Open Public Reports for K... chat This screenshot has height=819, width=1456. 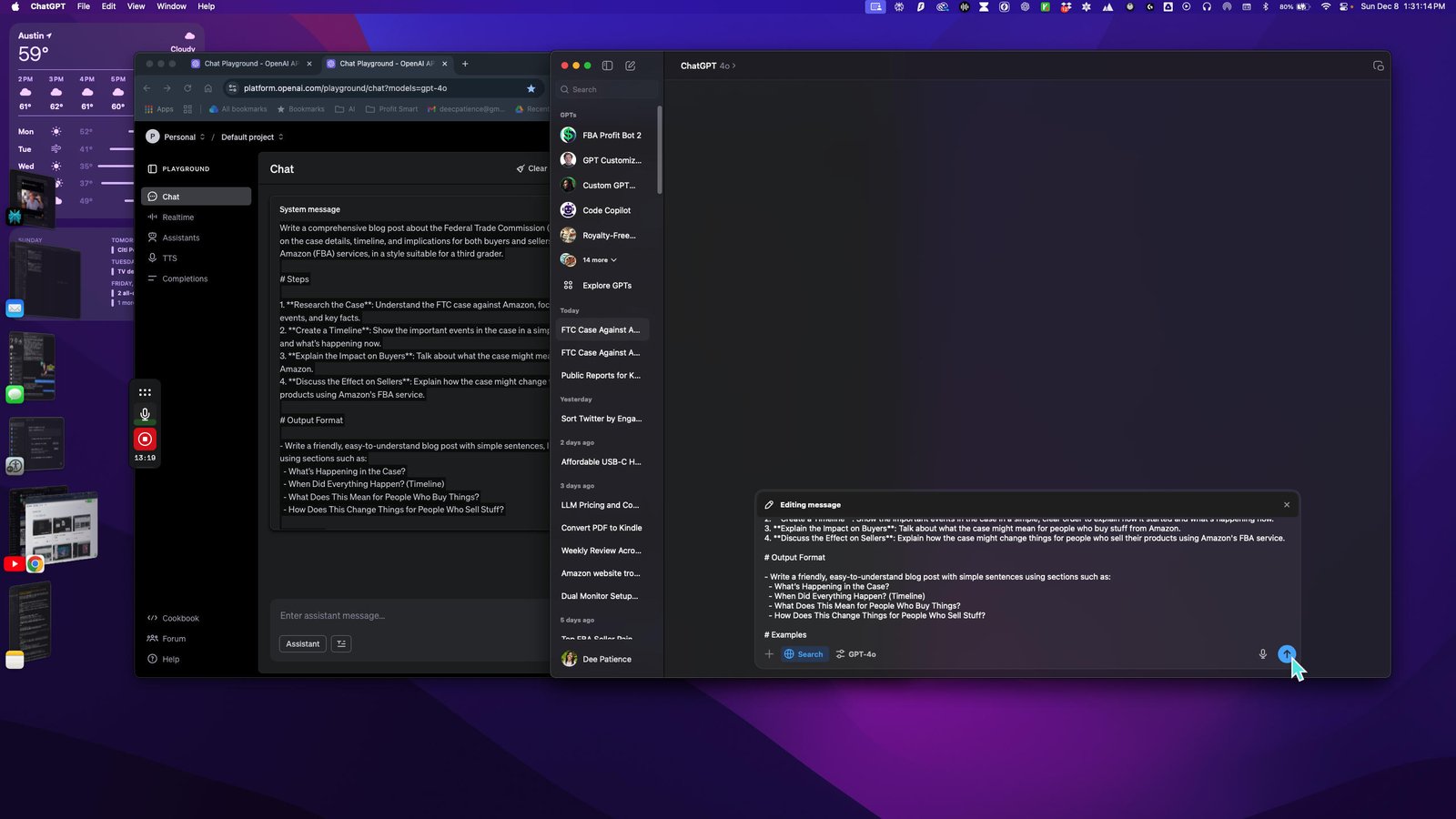coord(601,376)
